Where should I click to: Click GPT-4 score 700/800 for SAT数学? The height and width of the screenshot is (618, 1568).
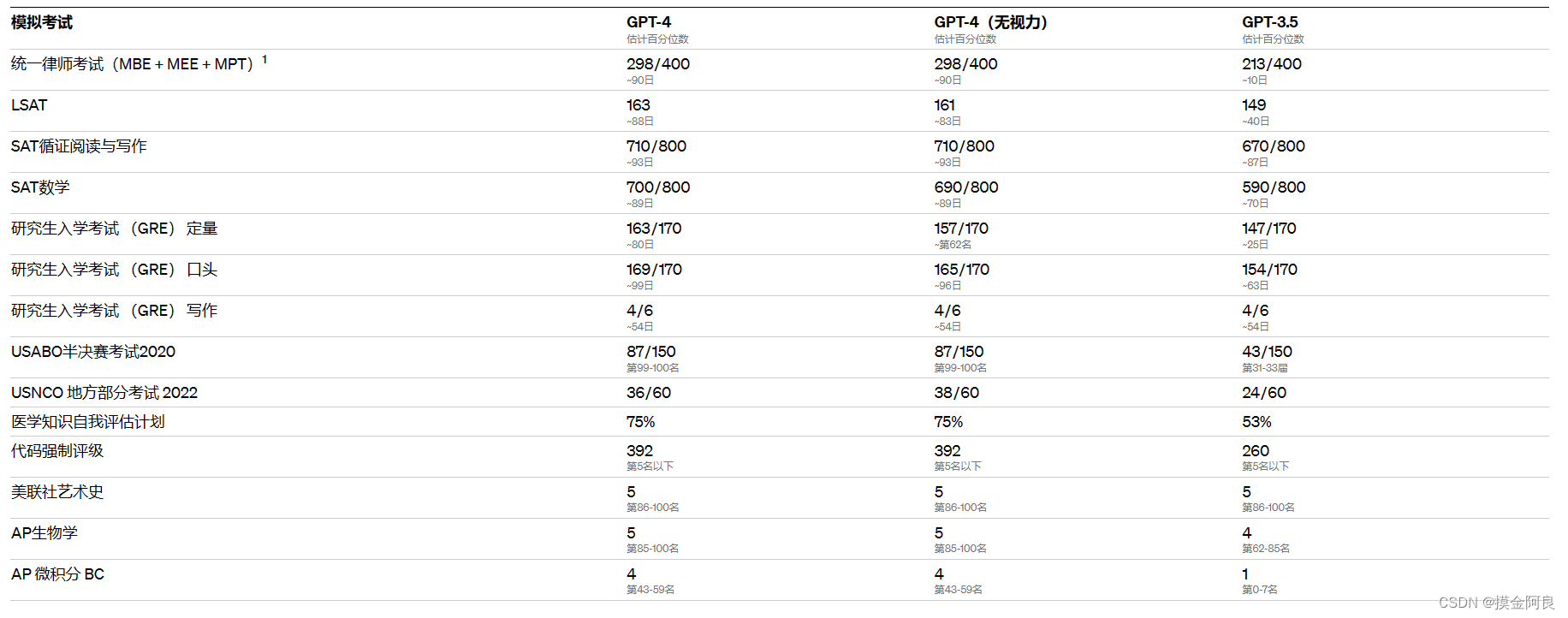pos(658,187)
